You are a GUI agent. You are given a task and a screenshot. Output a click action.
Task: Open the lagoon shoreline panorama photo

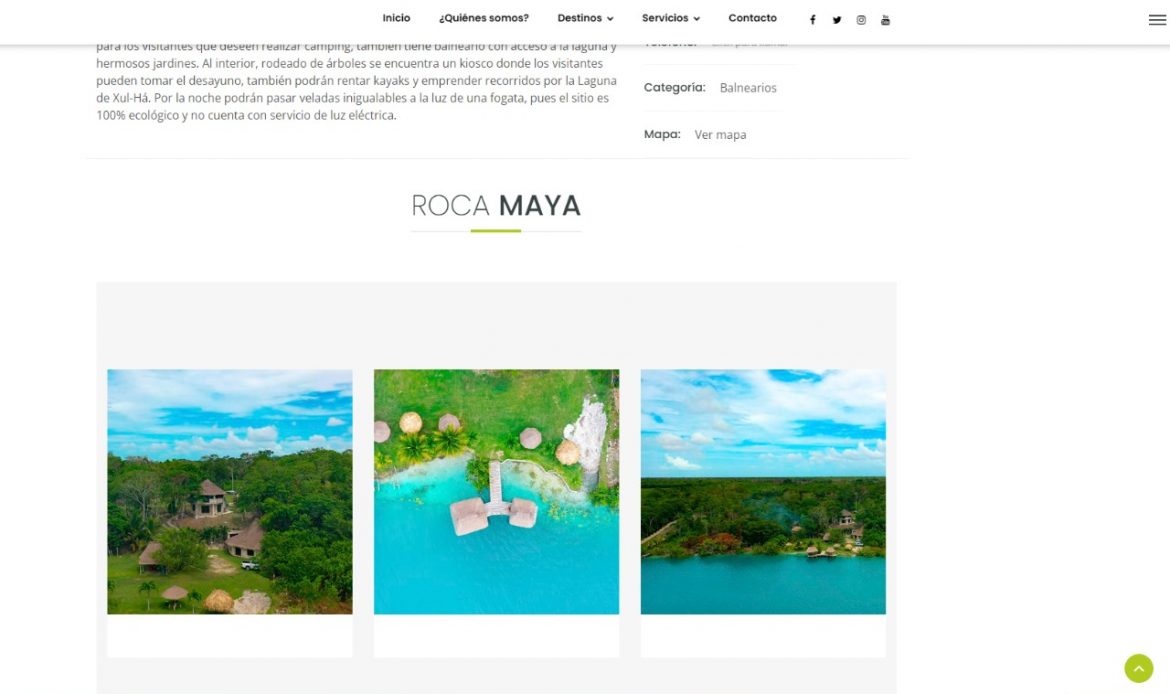[x=763, y=492]
